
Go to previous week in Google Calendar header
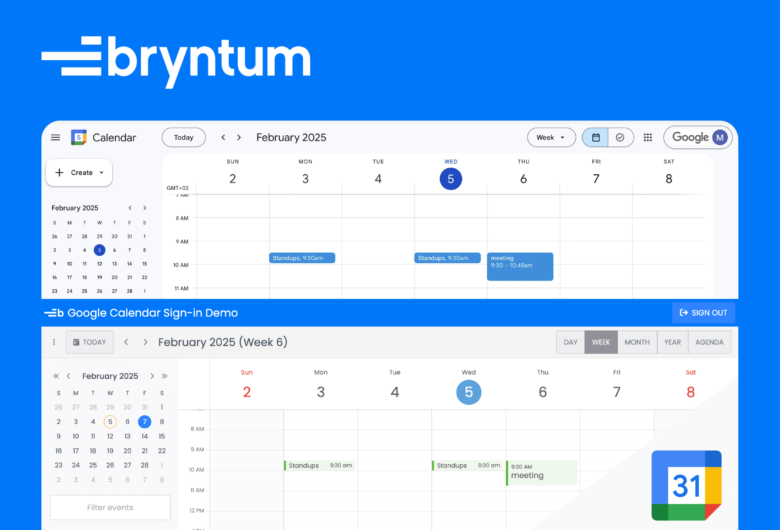click(x=223, y=137)
